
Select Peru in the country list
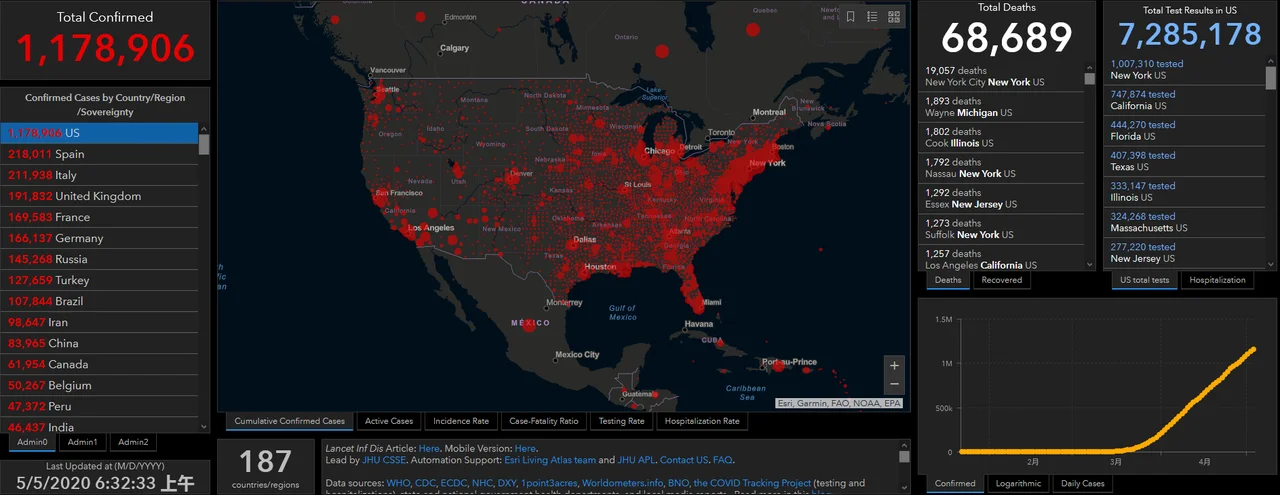[x=99, y=406]
